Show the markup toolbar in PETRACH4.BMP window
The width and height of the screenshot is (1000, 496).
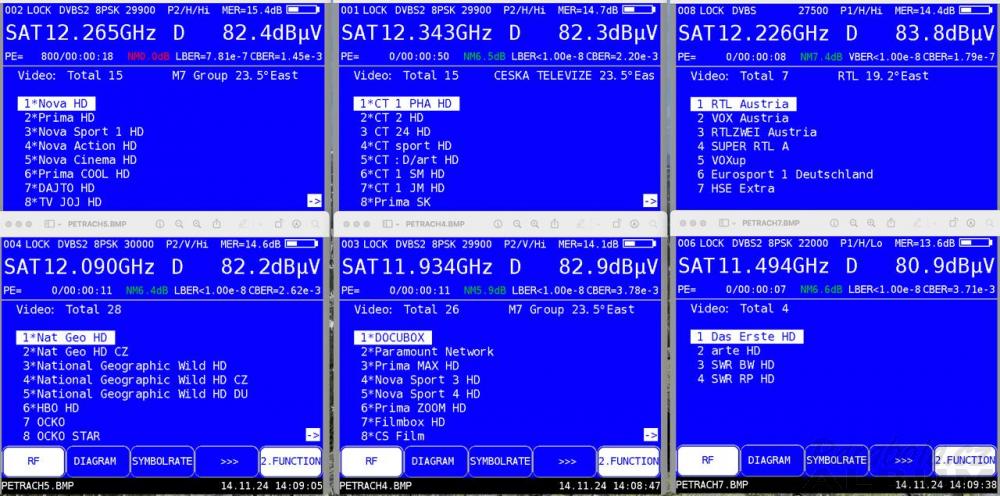click(635, 224)
